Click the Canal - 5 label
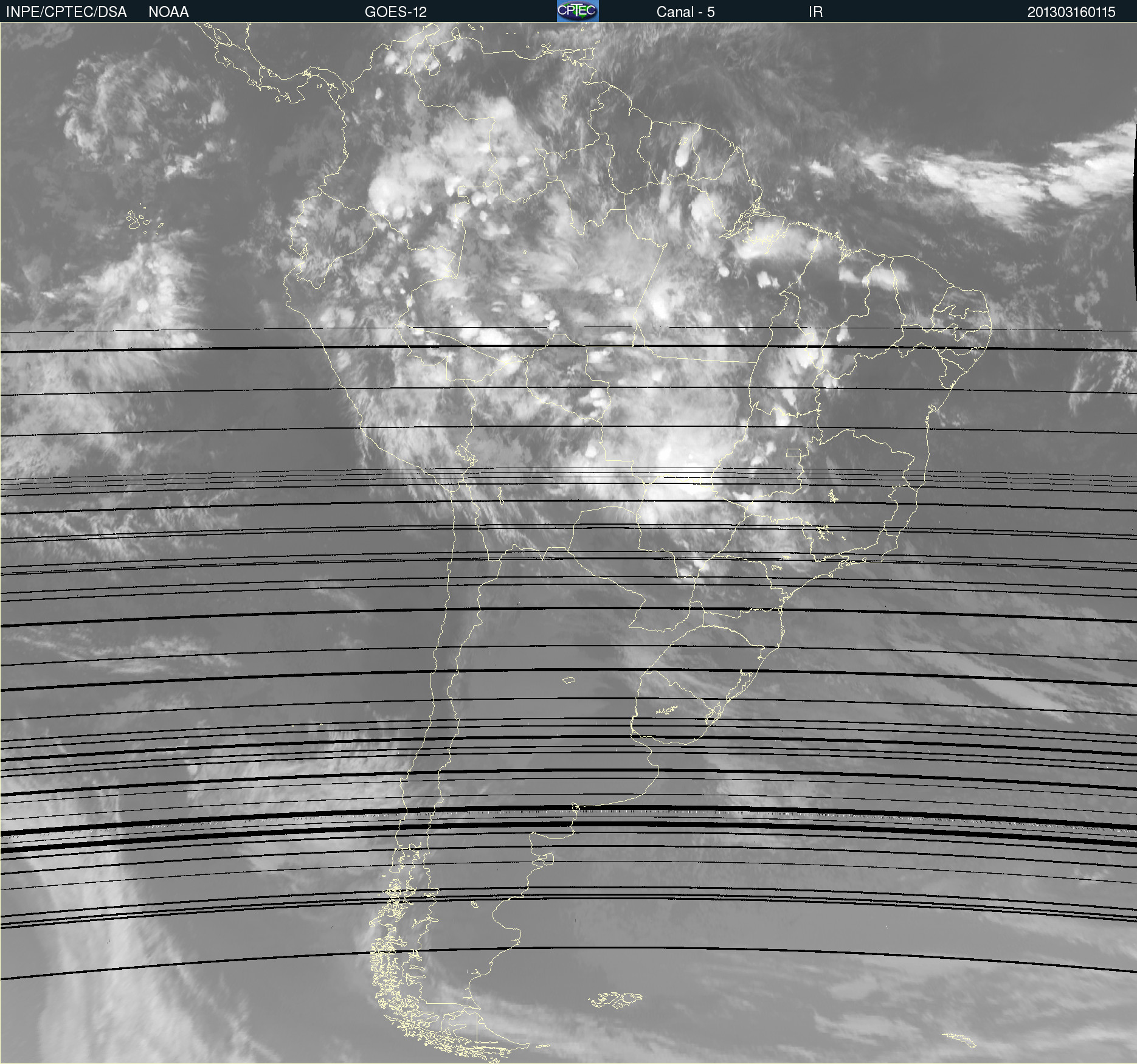This screenshot has height=1064, width=1137. [x=685, y=12]
